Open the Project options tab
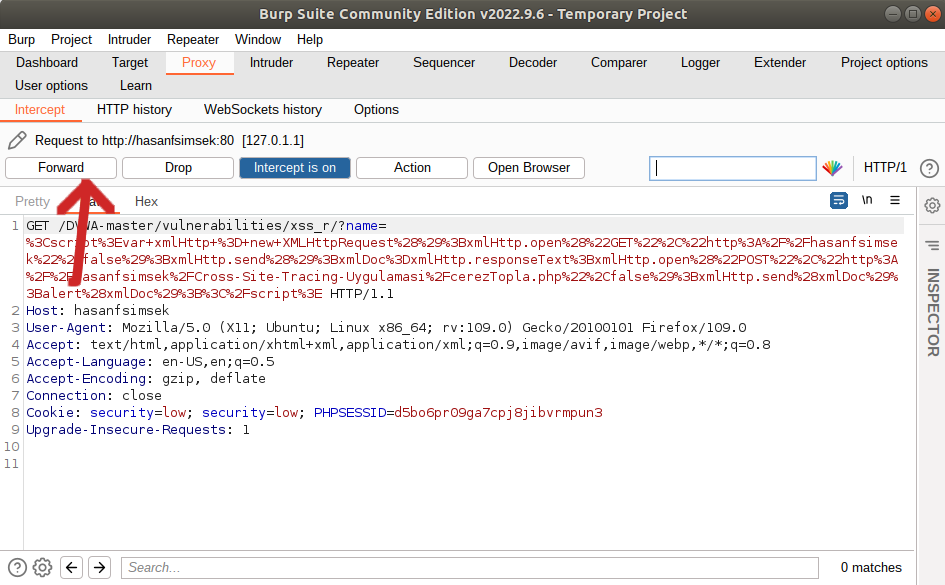 pyautogui.click(x=884, y=63)
